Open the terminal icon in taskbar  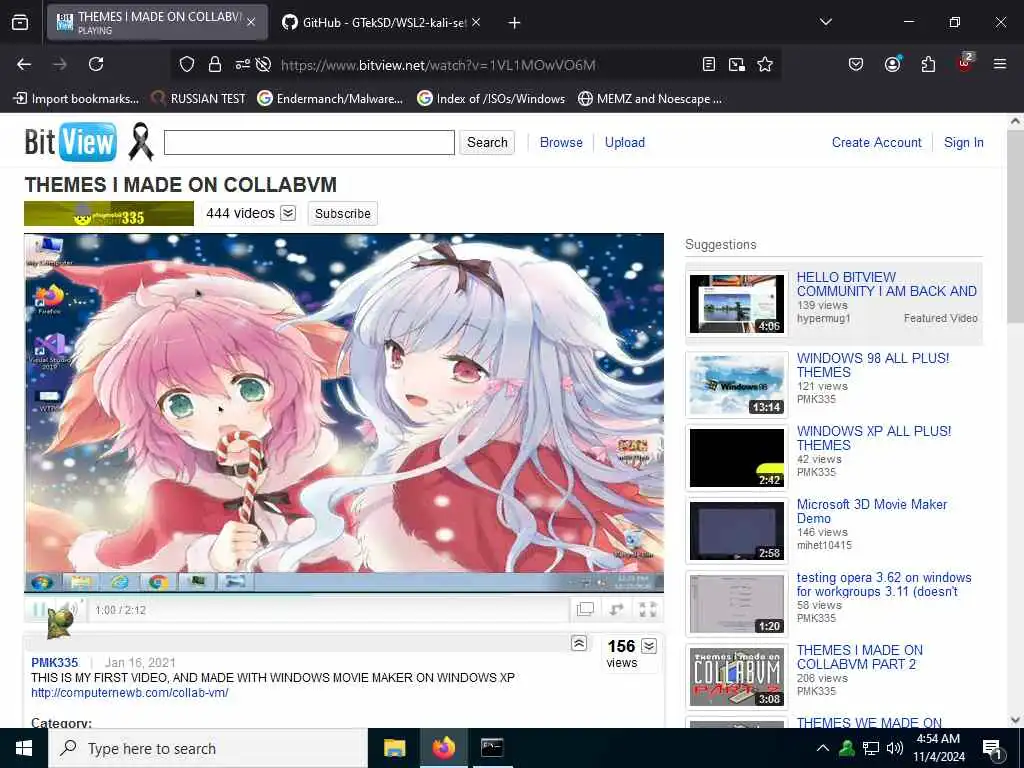tap(492, 748)
